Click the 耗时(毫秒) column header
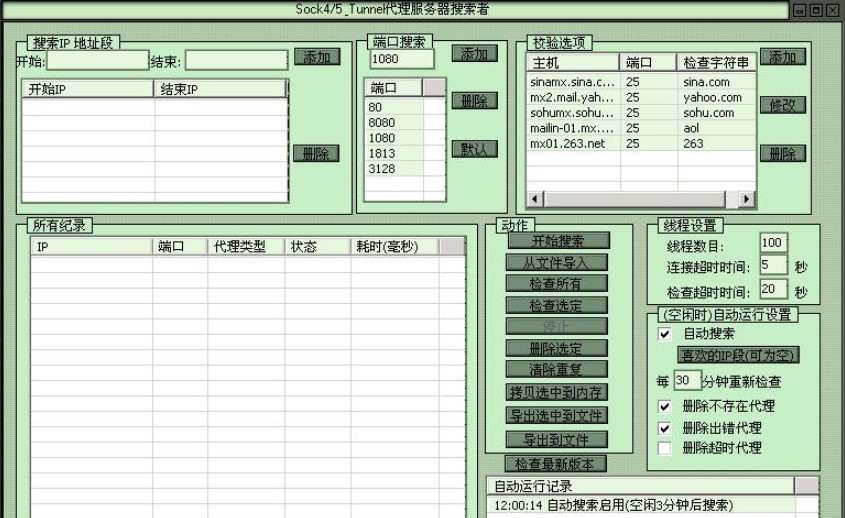Image resolution: width=845 pixels, height=518 pixels. (394, 247)
